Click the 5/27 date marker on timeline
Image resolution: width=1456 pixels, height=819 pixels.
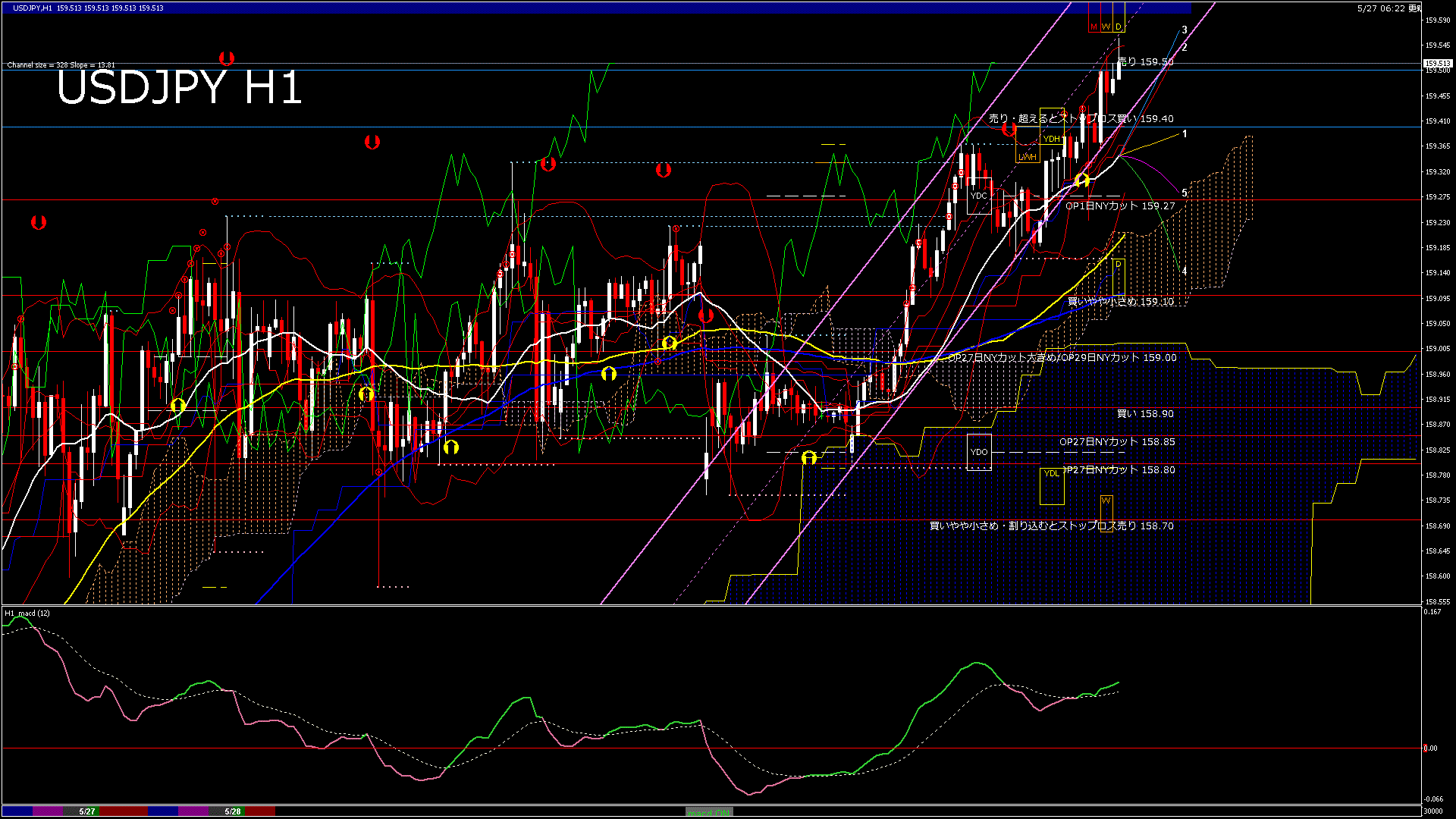coord(87,811)
